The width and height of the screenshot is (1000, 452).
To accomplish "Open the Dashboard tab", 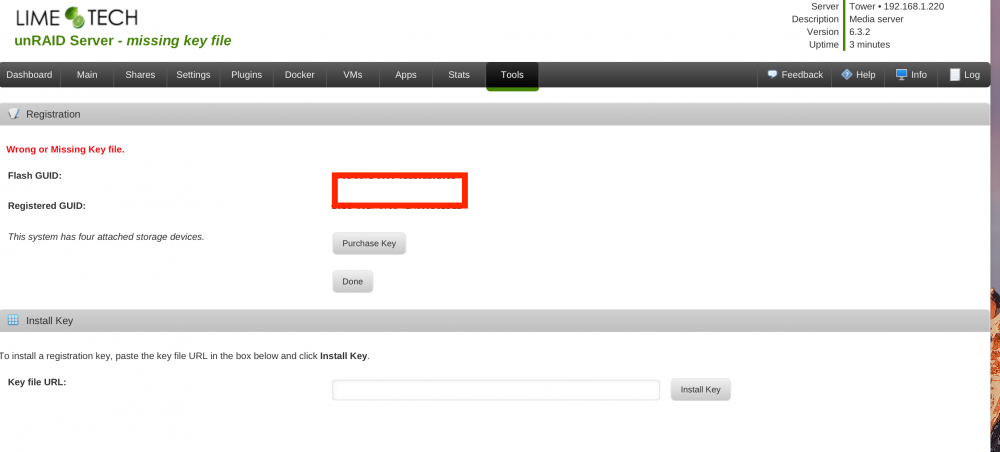I will pyautogui.click(x=29, y=75).
